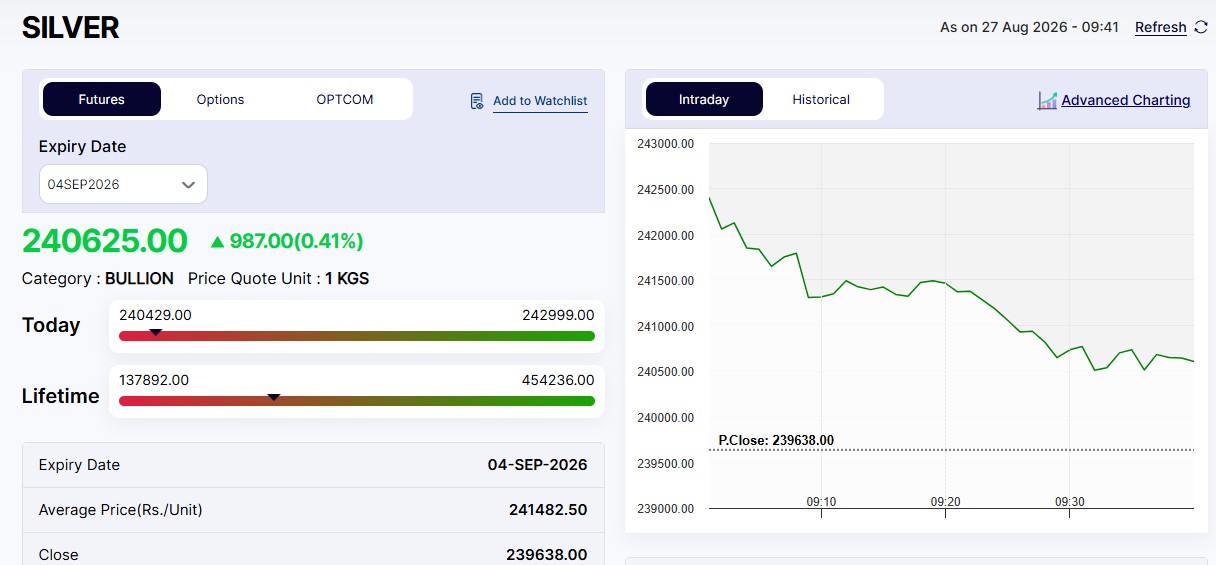The width and height of the screenshot is (1216, 565).
Task: Click the Lifetime price range bar
Action: click(x=357, y=401)
